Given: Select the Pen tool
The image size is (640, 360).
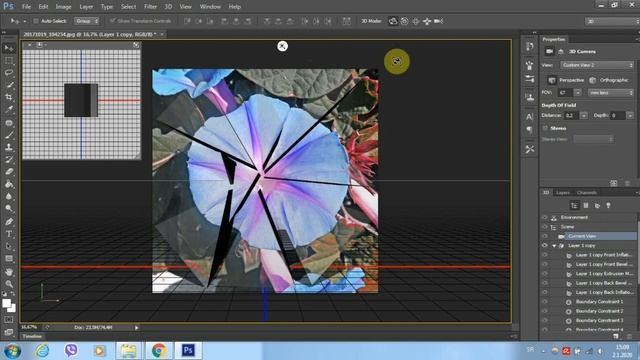Looking at the screenshot, I should pos(9,222).
